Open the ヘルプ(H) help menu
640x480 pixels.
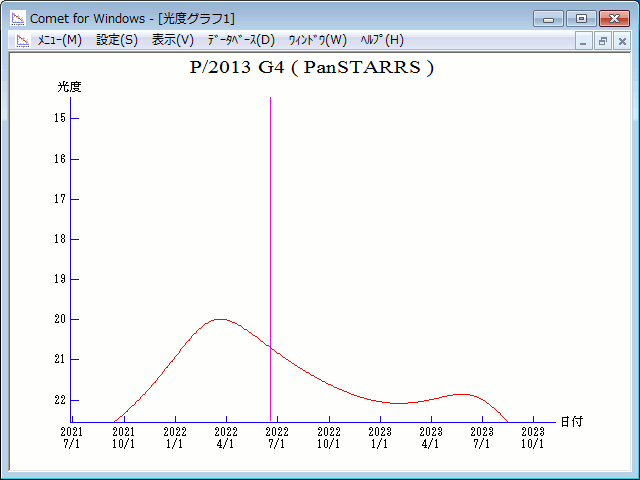381,40
